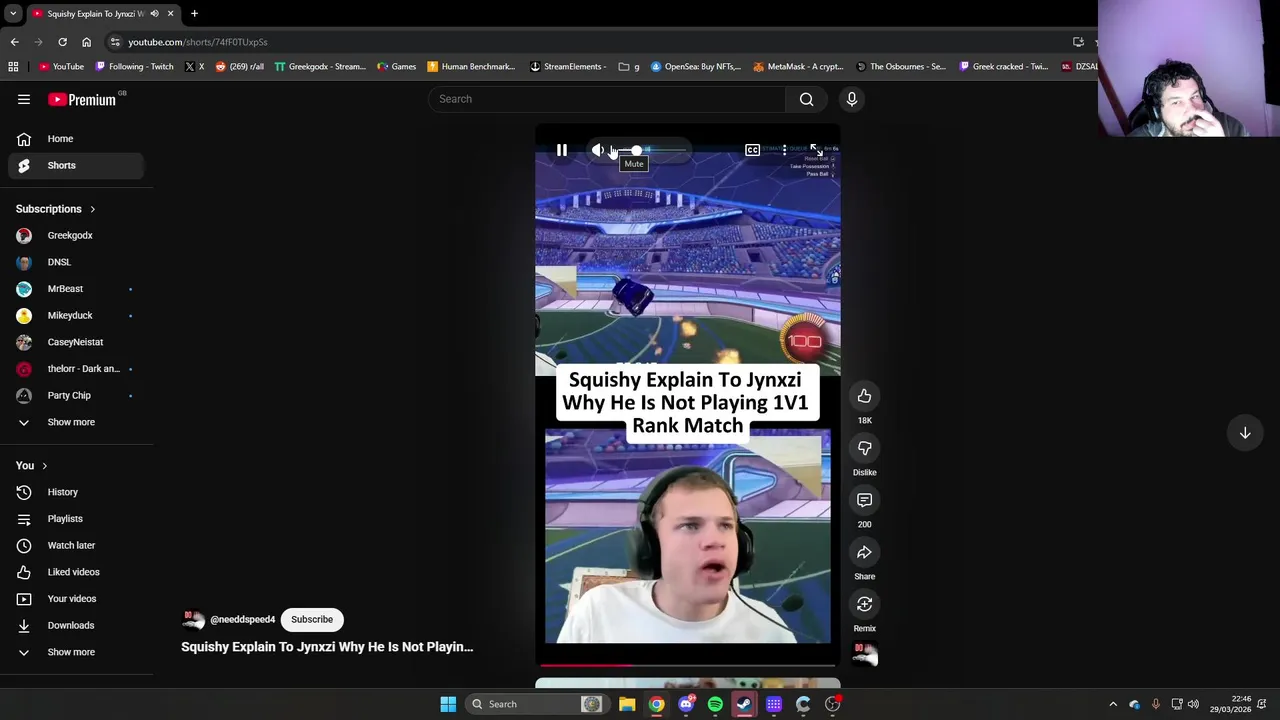The height and width of the screenshot is (720, 1280).
Task: Toggle the hamburger guide menu
Action: click(24, 99)
